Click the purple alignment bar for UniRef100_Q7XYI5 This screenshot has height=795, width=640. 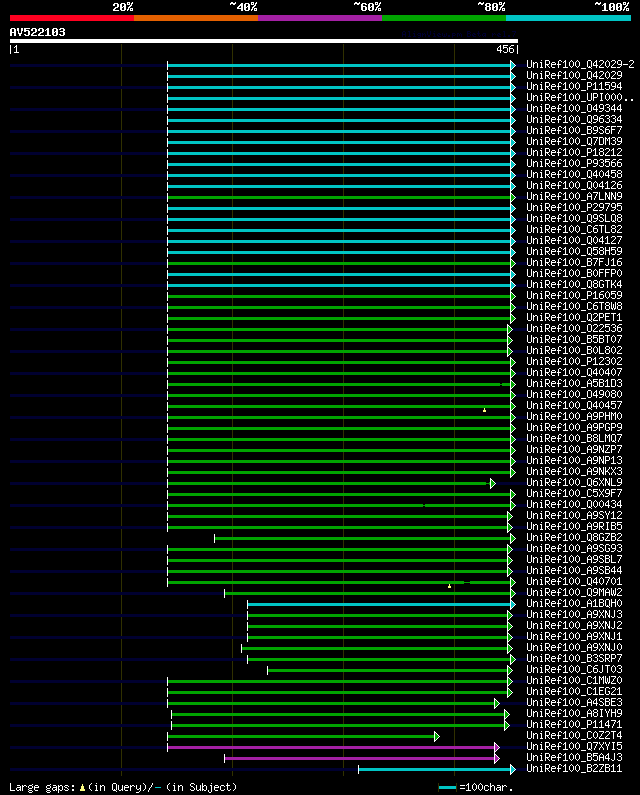[x=331, y=747]
